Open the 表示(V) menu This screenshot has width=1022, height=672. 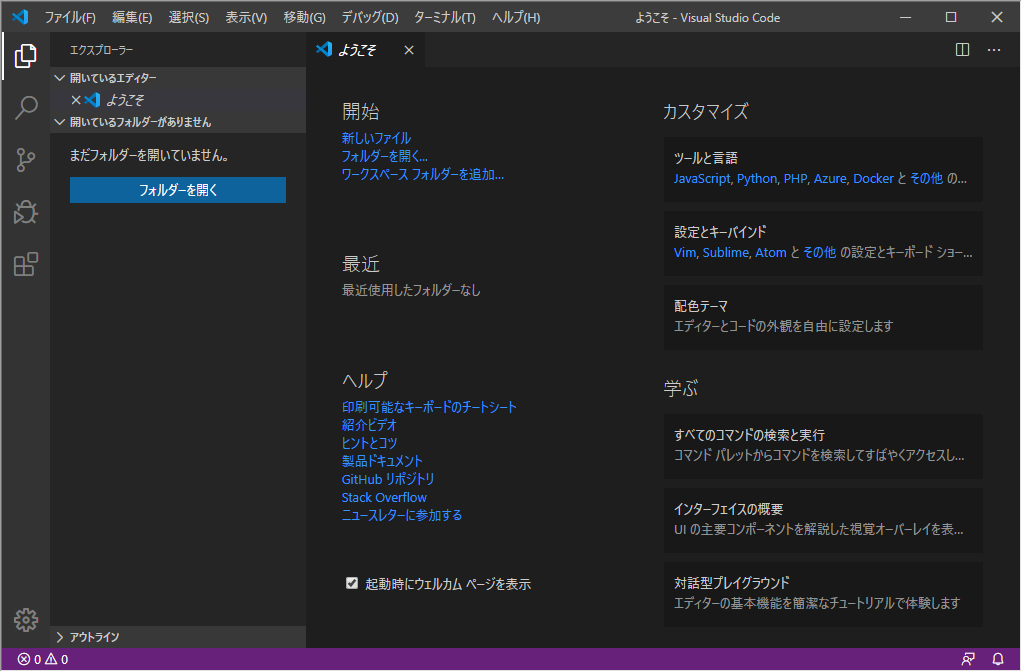coord(246,18)
